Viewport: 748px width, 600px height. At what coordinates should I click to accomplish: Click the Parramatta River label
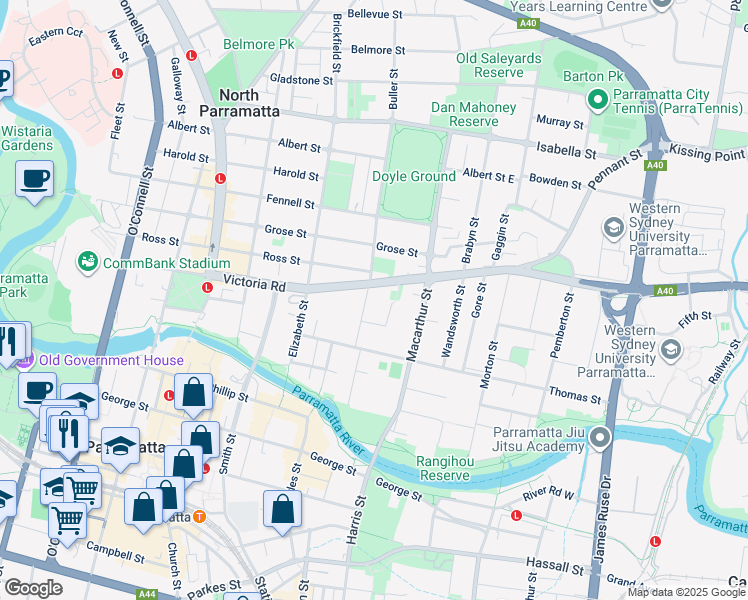[329, 421]
